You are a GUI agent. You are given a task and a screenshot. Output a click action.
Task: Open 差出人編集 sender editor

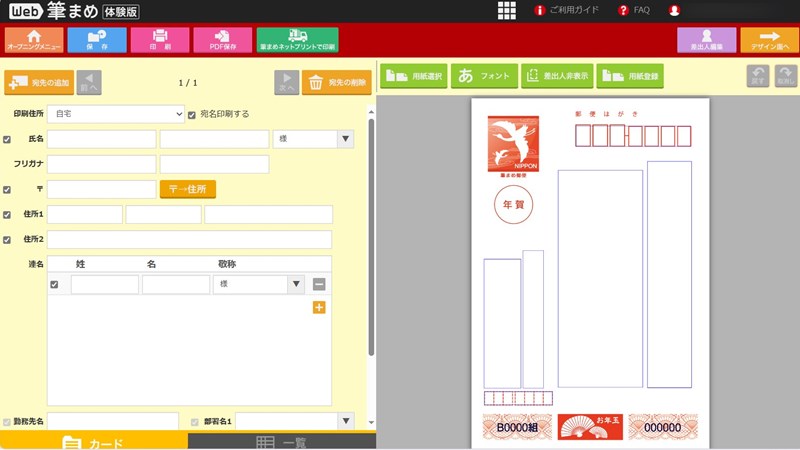[x=707, y=40]
